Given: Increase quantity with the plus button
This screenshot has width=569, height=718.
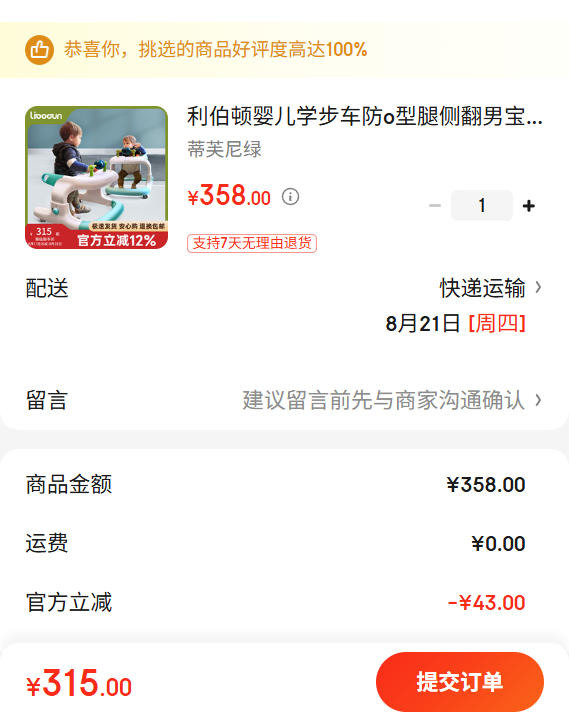Looking at the screenshot, I should (x=529, y=206).
